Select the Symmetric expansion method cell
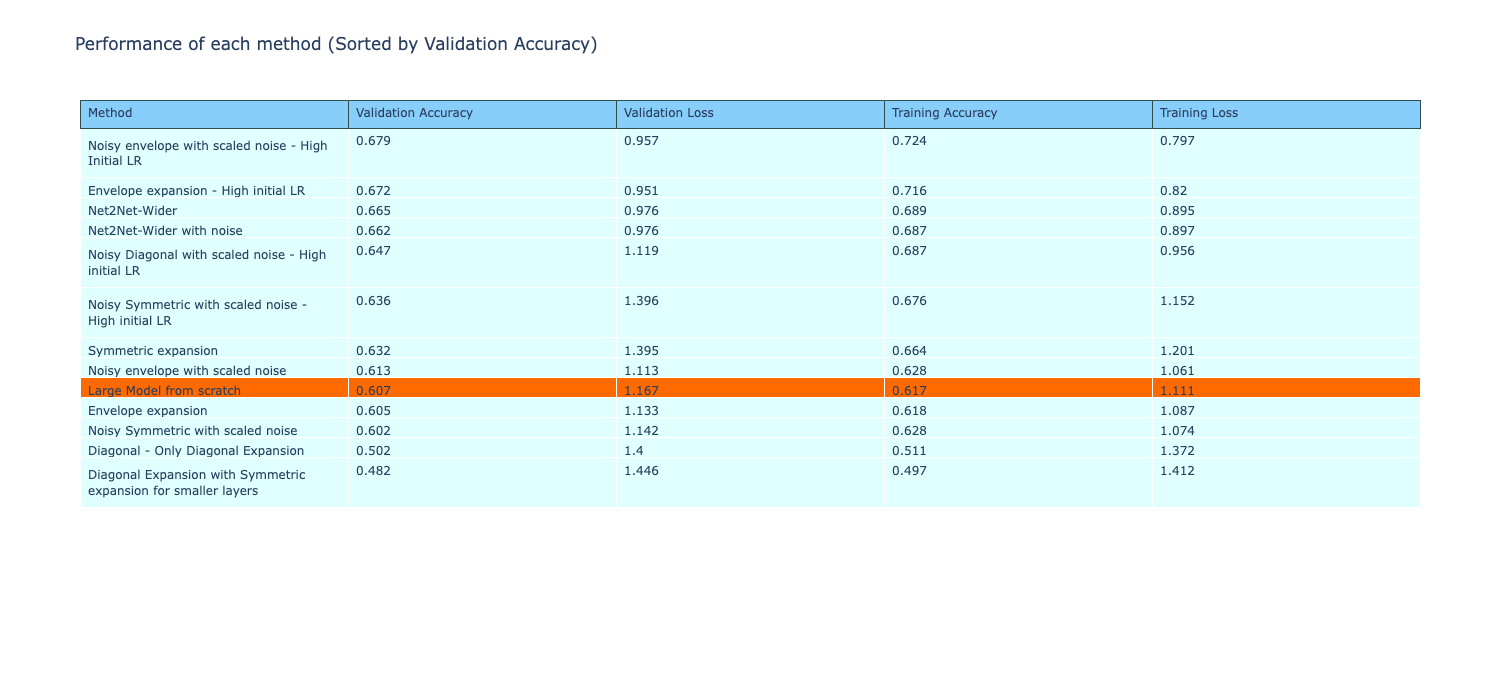The height and width of the screenshot is (700, 1500). click(153, 350)
